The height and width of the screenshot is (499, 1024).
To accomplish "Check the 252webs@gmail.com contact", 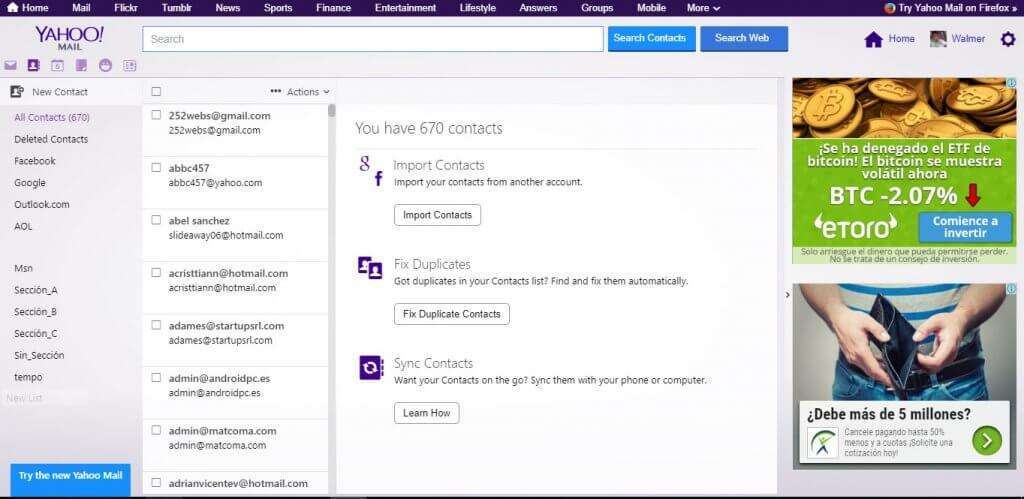I will (x=156, y=115).
